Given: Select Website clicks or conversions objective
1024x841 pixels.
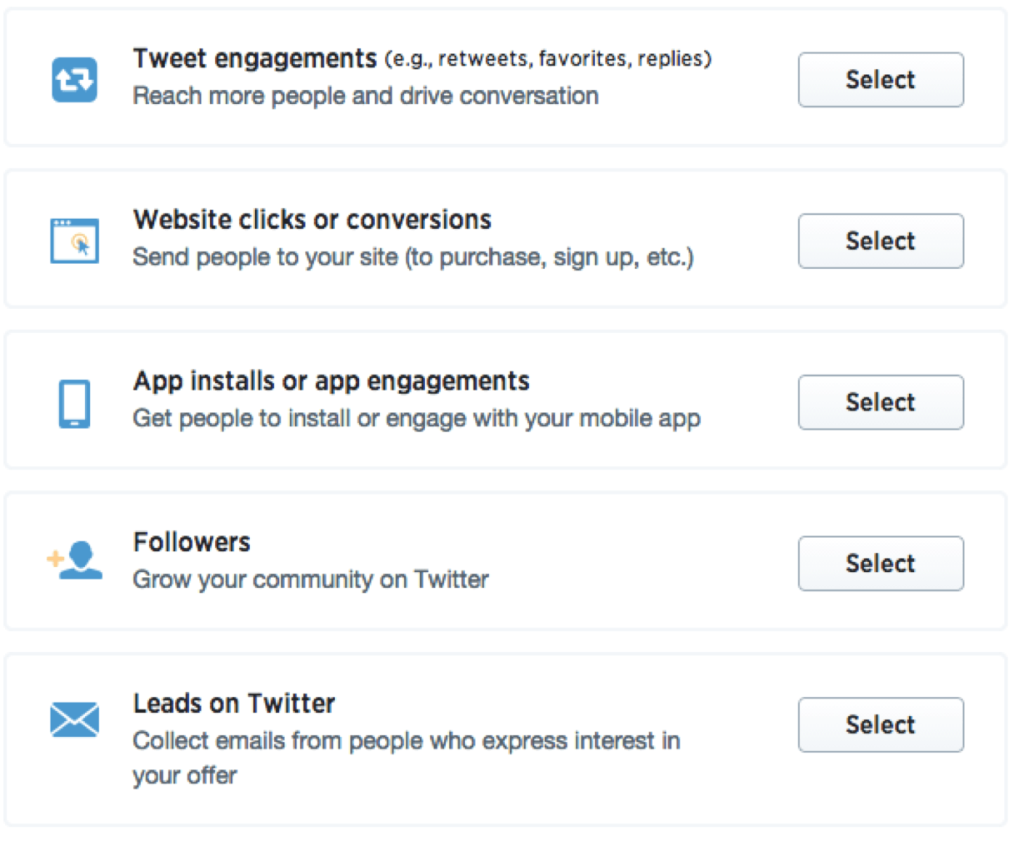Looking at the screenshot, I should (x=880, y=241).
